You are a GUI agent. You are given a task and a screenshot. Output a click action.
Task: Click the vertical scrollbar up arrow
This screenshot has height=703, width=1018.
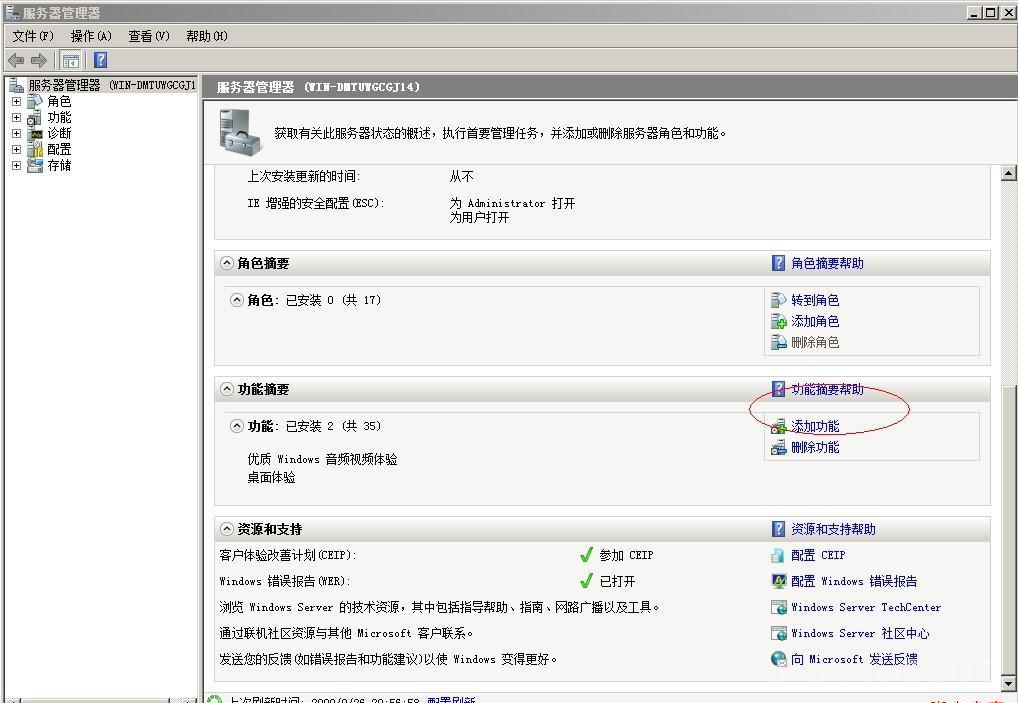pos(1008,173)
